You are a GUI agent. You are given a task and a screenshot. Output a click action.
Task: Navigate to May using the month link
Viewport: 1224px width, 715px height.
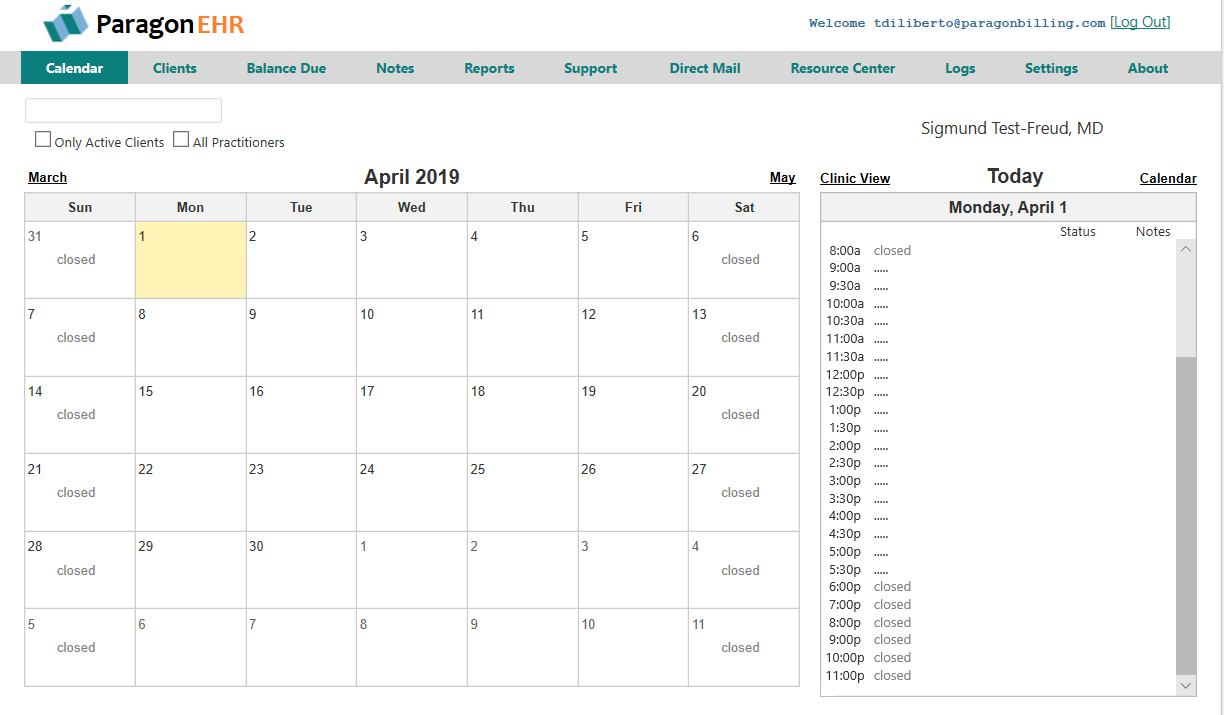tap(782, 177)
